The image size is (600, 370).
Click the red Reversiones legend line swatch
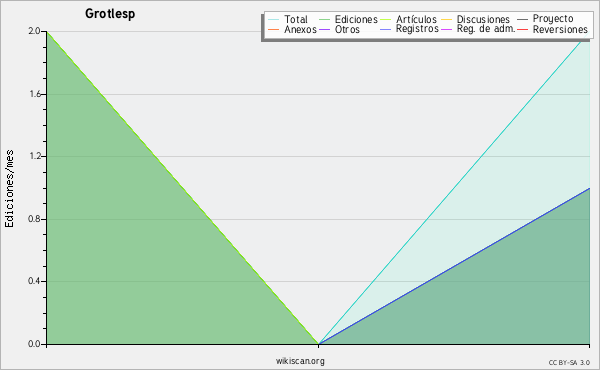coord(522,29)
